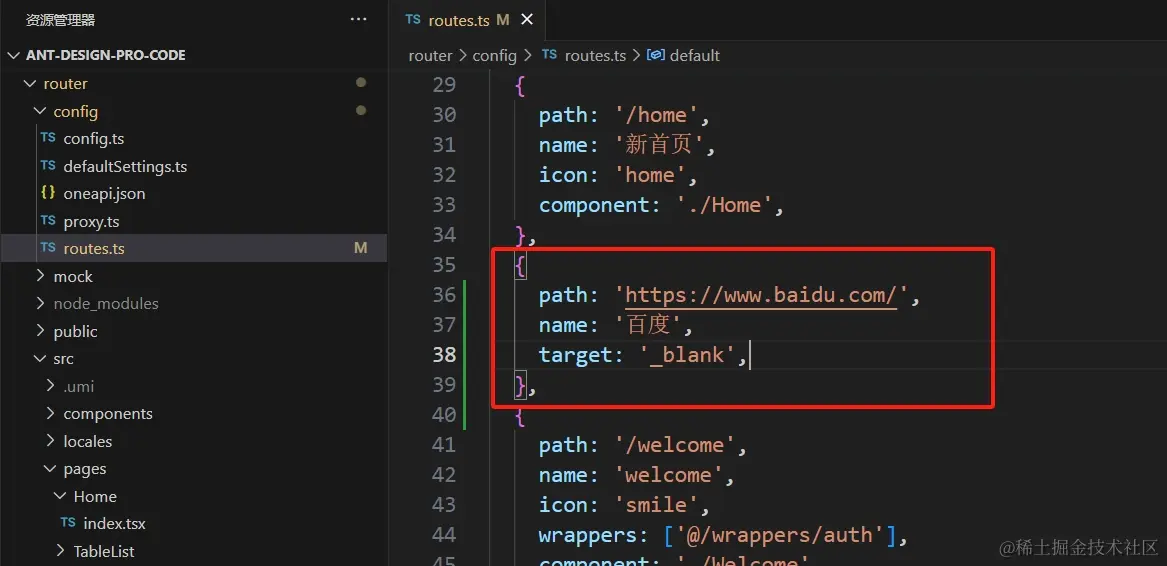This screenshot has width=1167, height=566.
Task: Open config.ts in the explorer
Action: (94, 139)
